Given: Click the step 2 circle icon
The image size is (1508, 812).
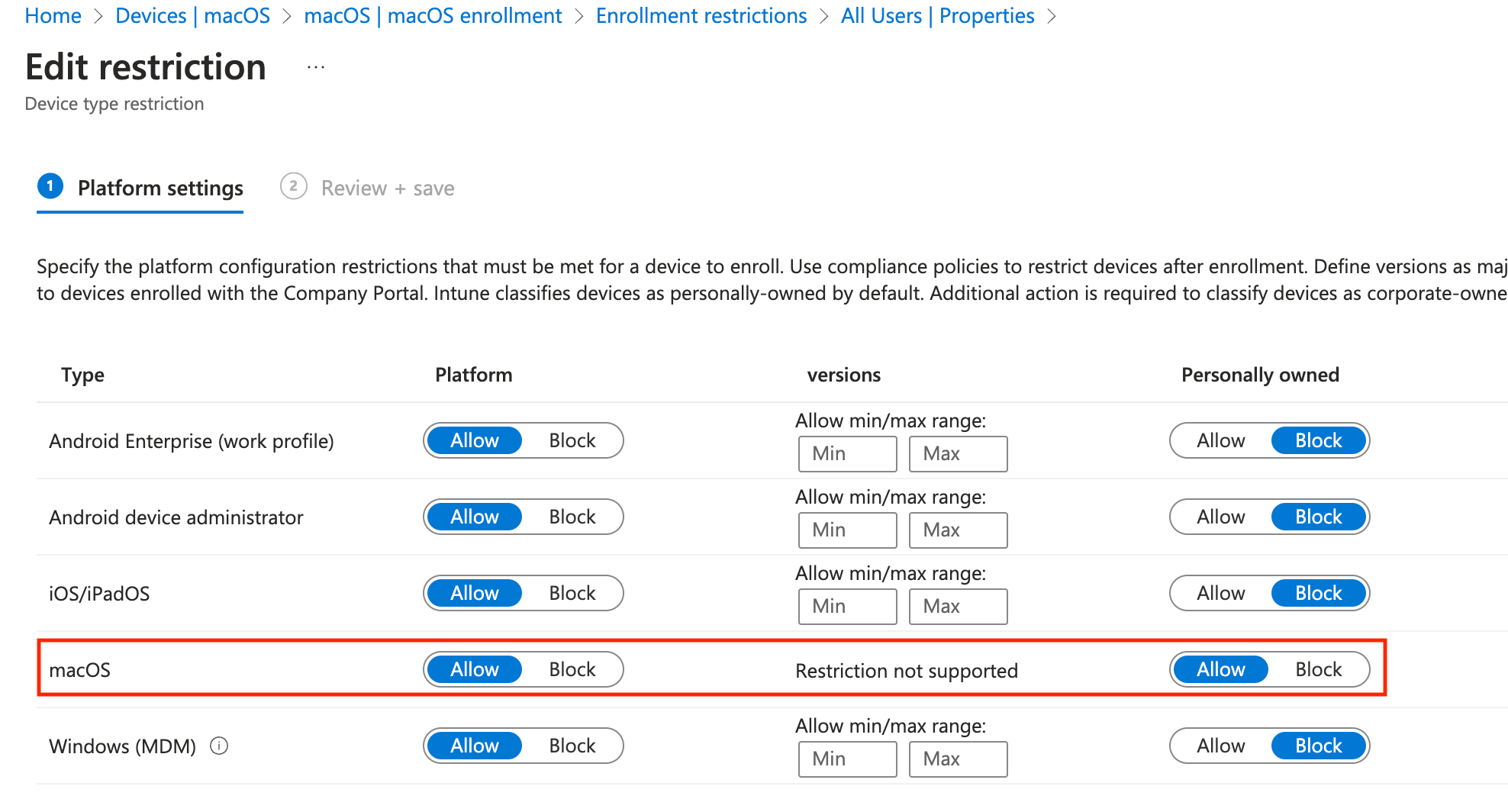Looking at the screenshot, I should coord(294,186).
